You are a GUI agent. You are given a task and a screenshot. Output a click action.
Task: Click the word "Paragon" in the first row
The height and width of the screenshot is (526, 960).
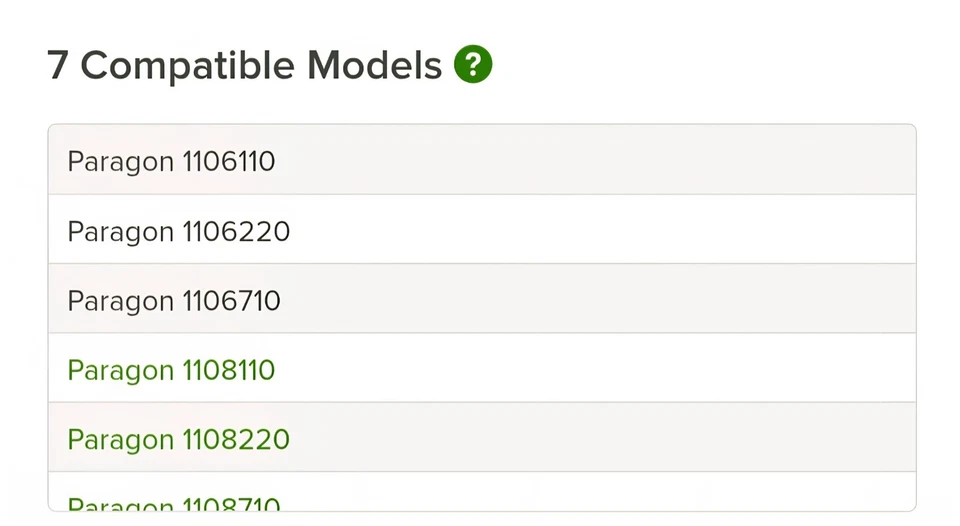point(120,162)
